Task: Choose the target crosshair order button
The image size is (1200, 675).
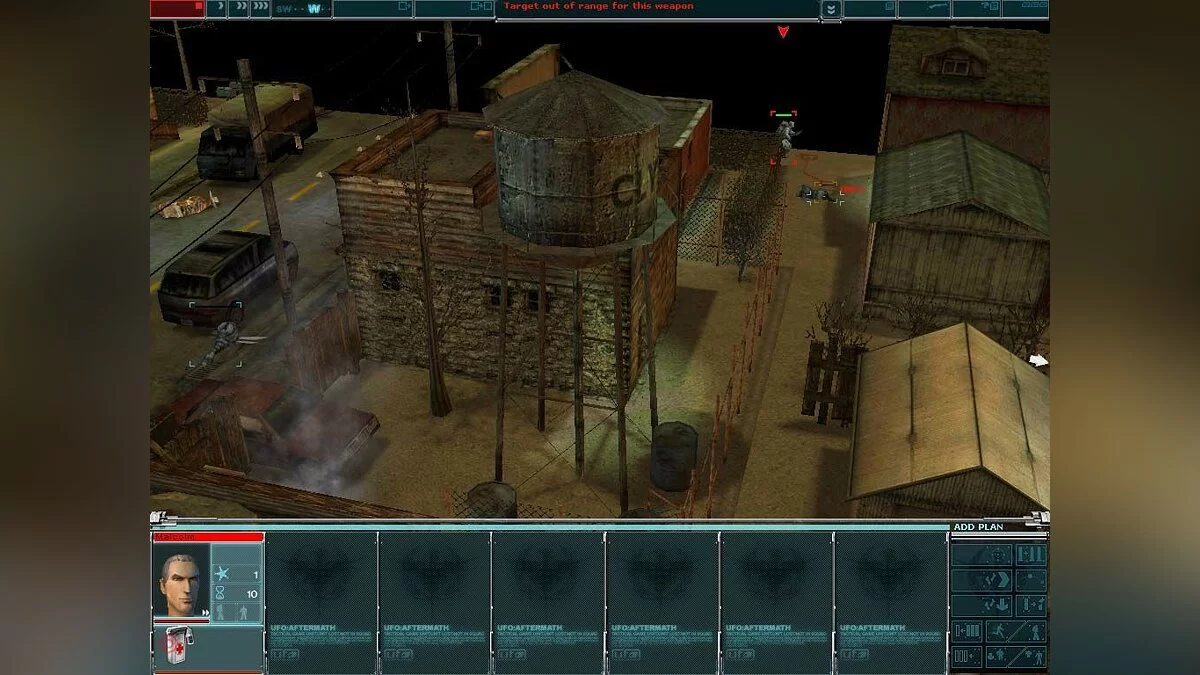Action: pyautogui.click(x=981, y=555)
